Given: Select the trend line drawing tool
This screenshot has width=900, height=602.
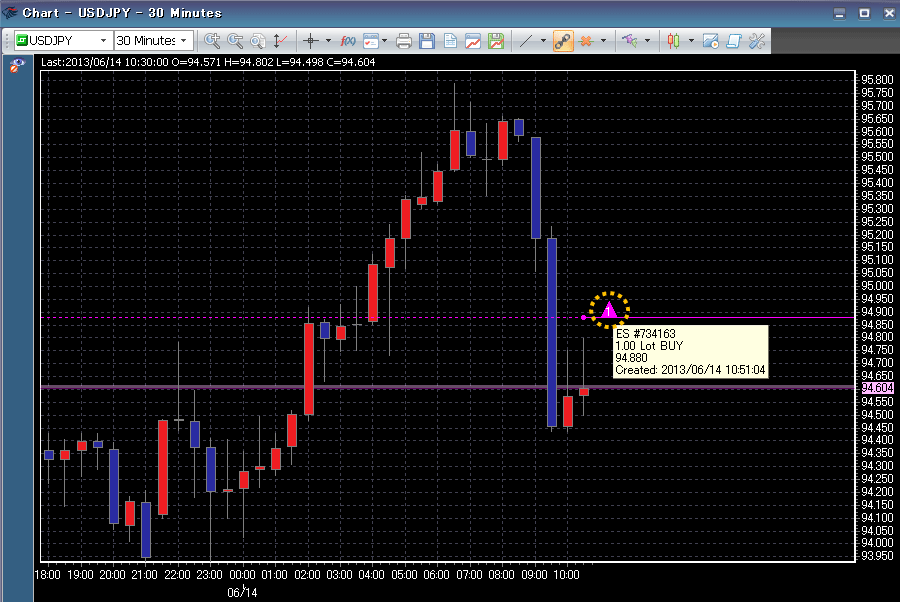Looking at the screenshot, I should (x=526, y=41).
